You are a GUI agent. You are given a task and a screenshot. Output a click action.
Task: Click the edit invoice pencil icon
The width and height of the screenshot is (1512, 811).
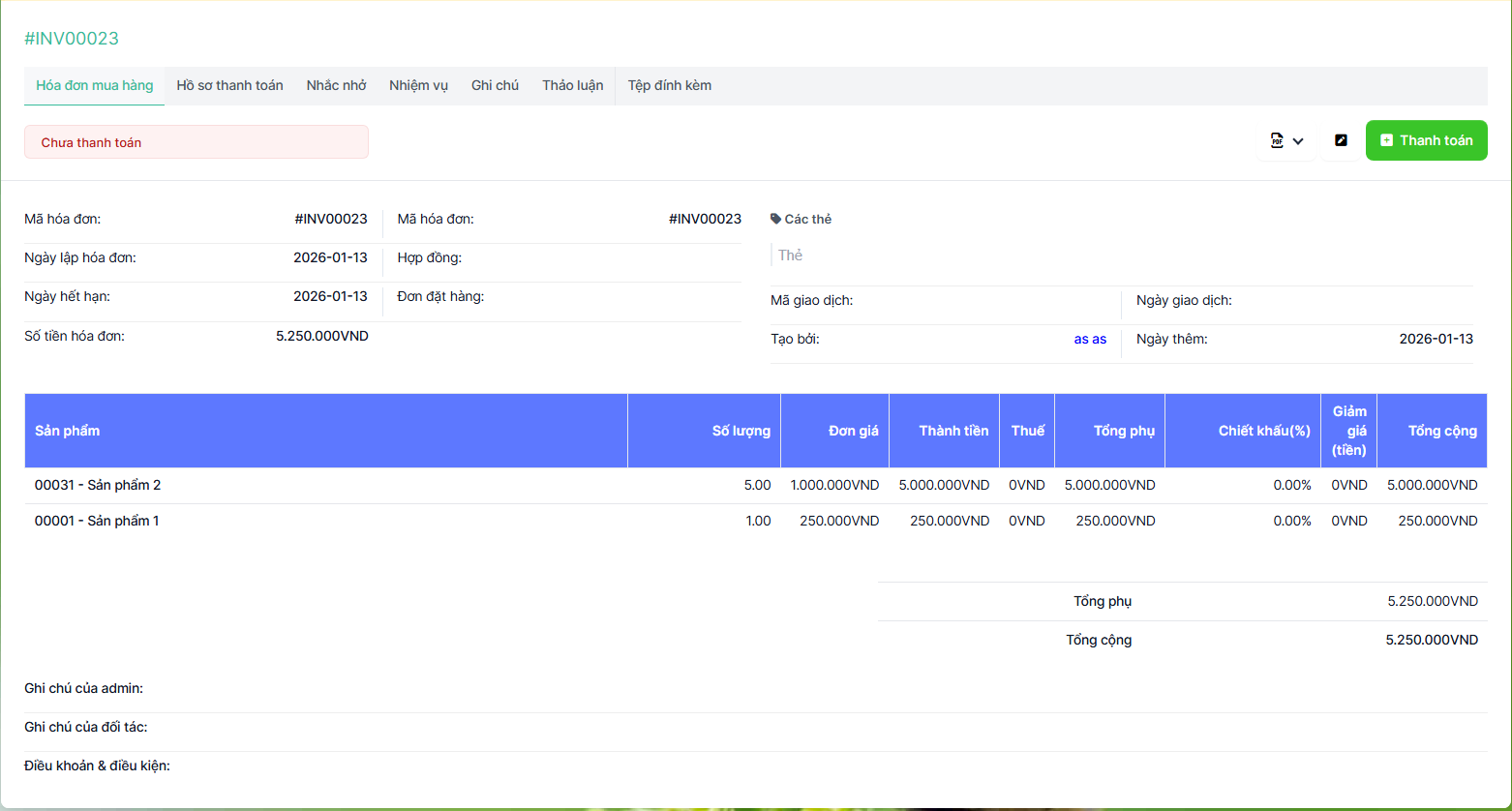tap(1341, 141)
